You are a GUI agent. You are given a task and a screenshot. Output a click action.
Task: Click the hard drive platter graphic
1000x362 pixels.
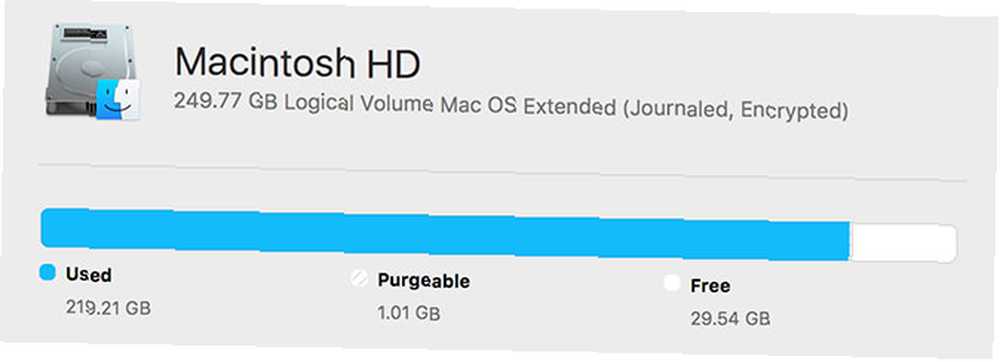pyautogui.click(x=86, y=67)
